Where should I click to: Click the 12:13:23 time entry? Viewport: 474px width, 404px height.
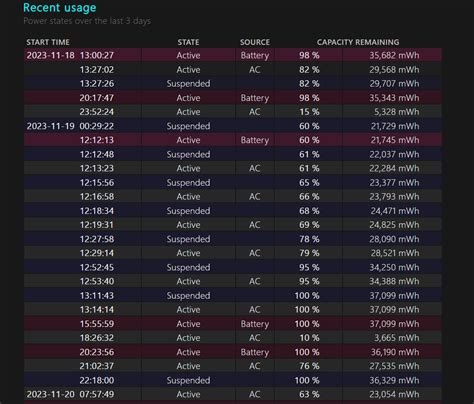click(x=97, y=168)
